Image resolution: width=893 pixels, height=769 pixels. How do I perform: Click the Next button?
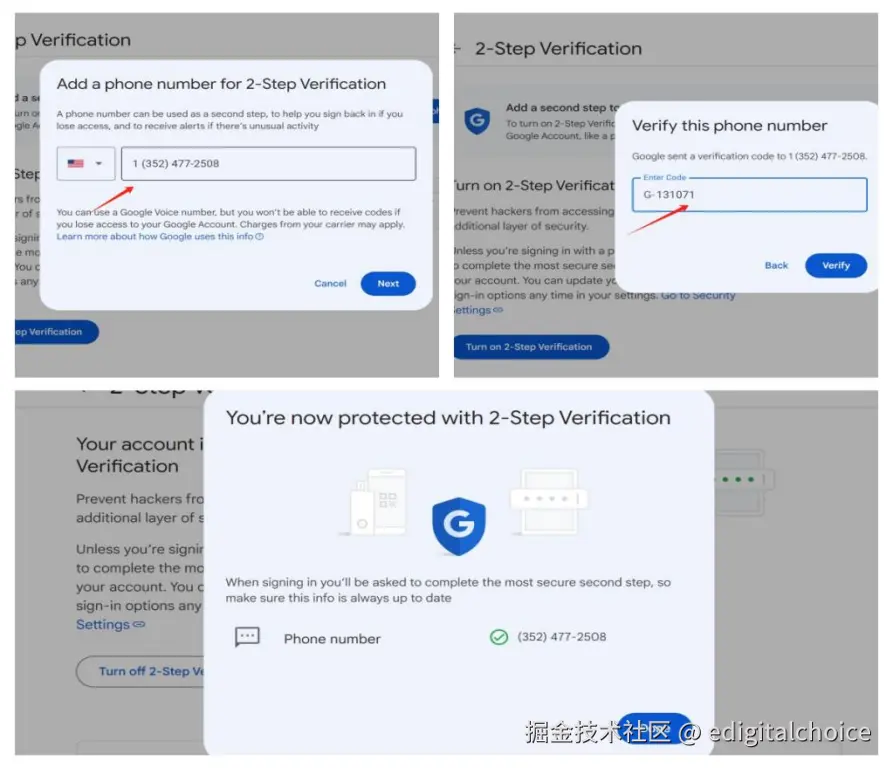click(388, 283)
